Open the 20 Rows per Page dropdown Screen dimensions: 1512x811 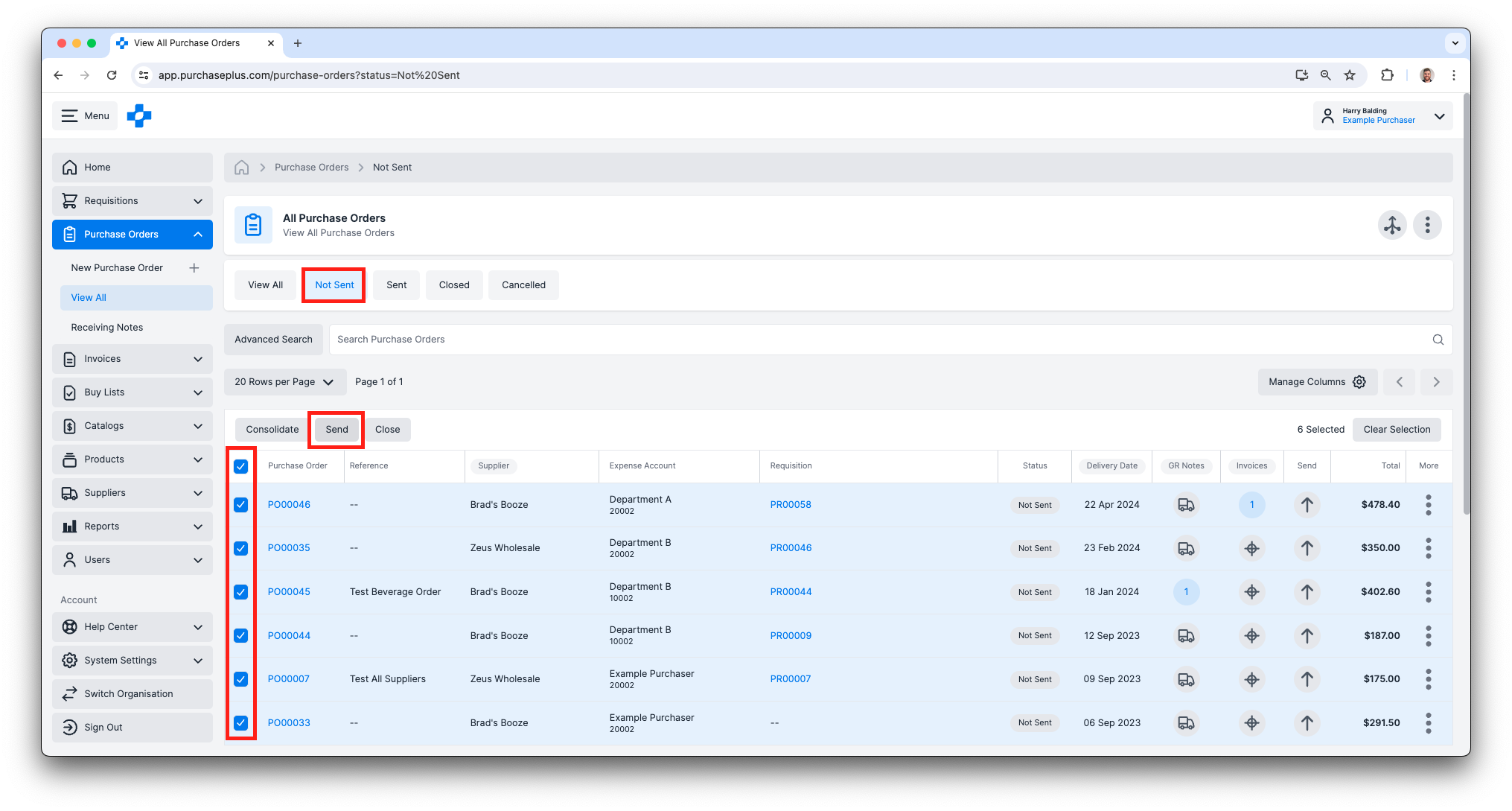[x=285, y=382]
